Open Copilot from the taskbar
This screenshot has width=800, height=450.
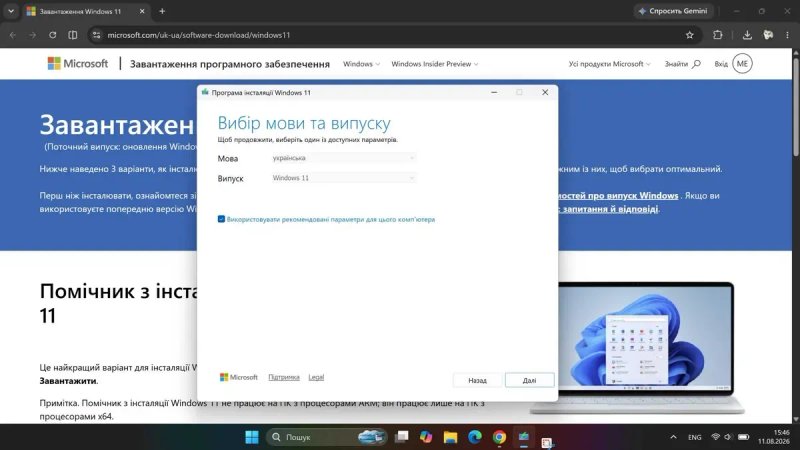tap(426, 437)
